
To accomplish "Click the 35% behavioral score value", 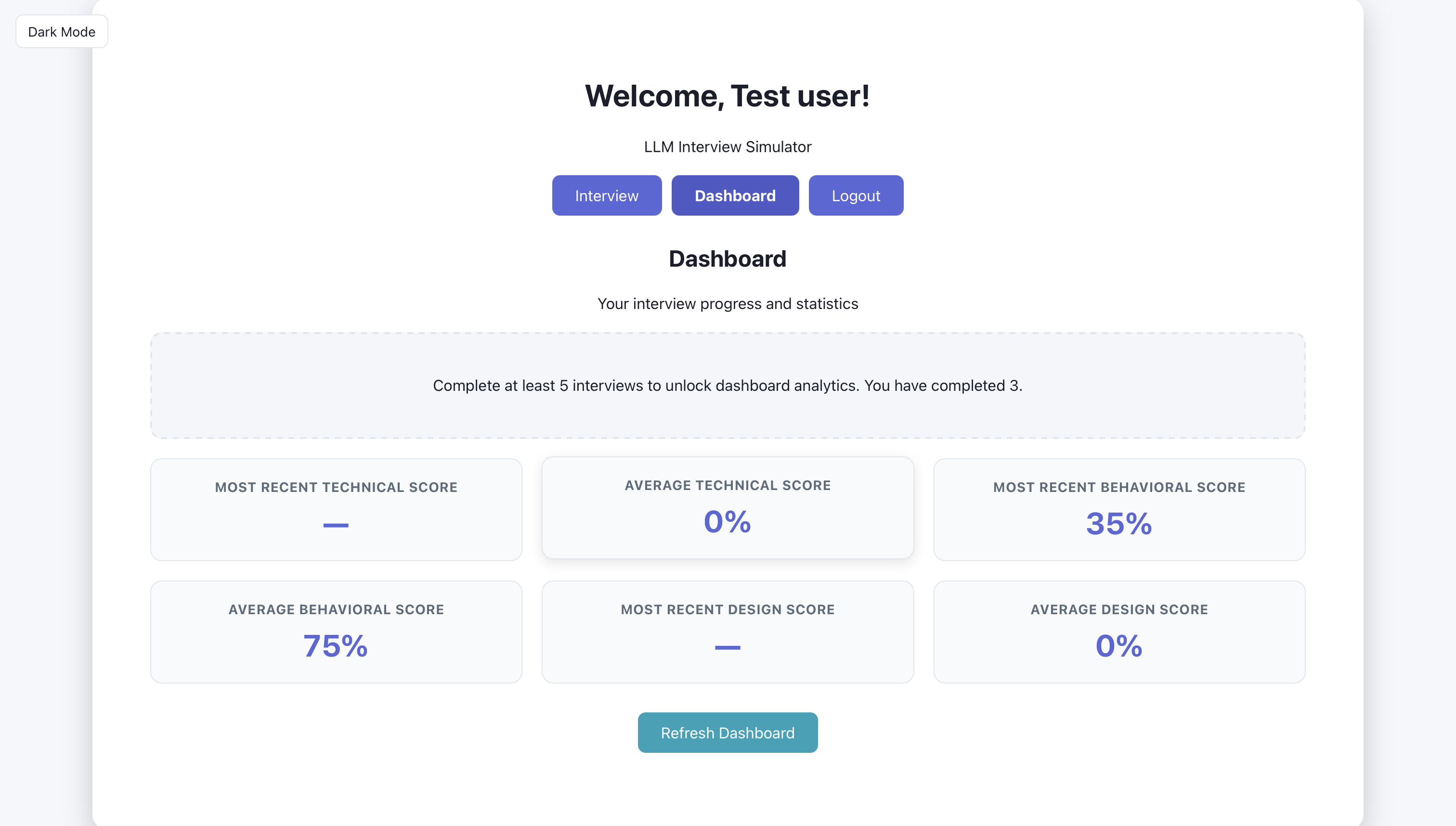I will 1118,523.
